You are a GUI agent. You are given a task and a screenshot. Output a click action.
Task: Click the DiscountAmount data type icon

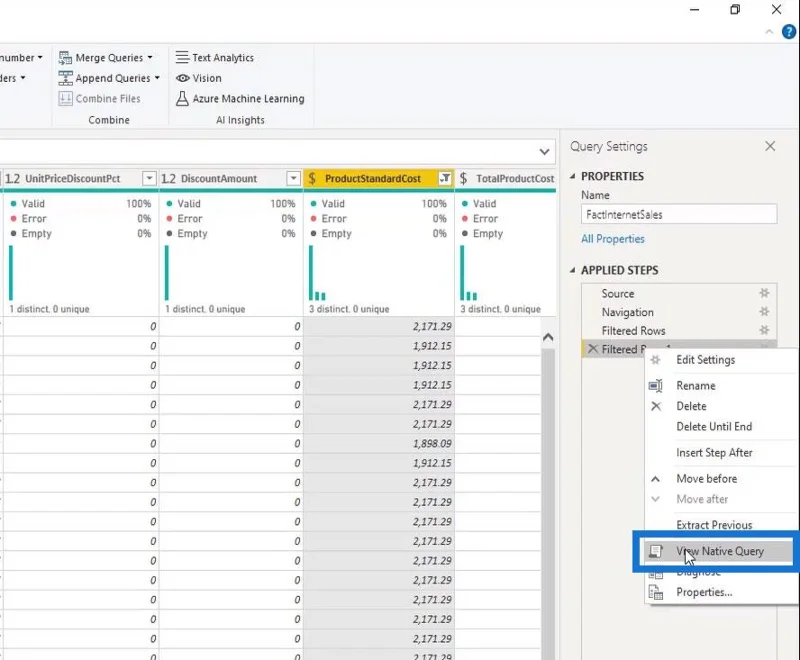(168, 179)
